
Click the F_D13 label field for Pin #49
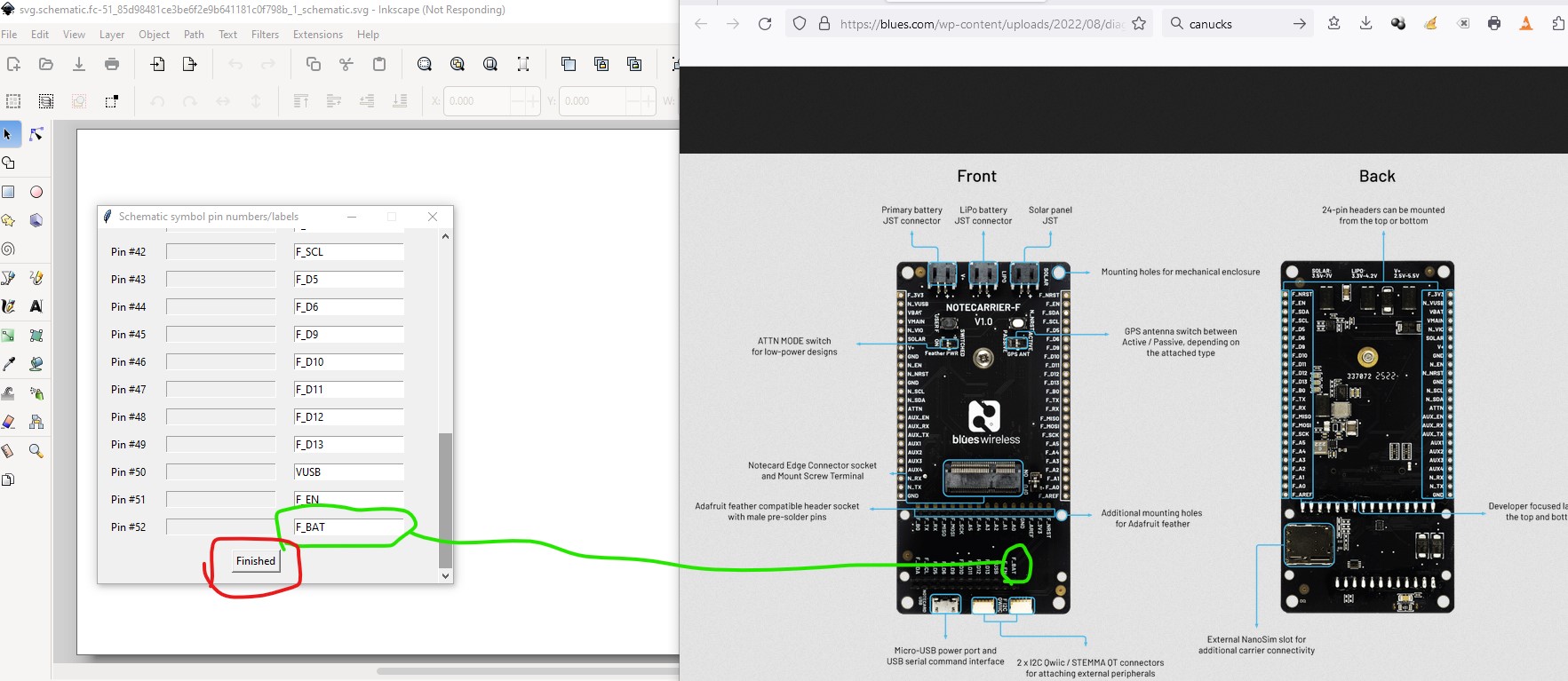click(x=349, y=445)
